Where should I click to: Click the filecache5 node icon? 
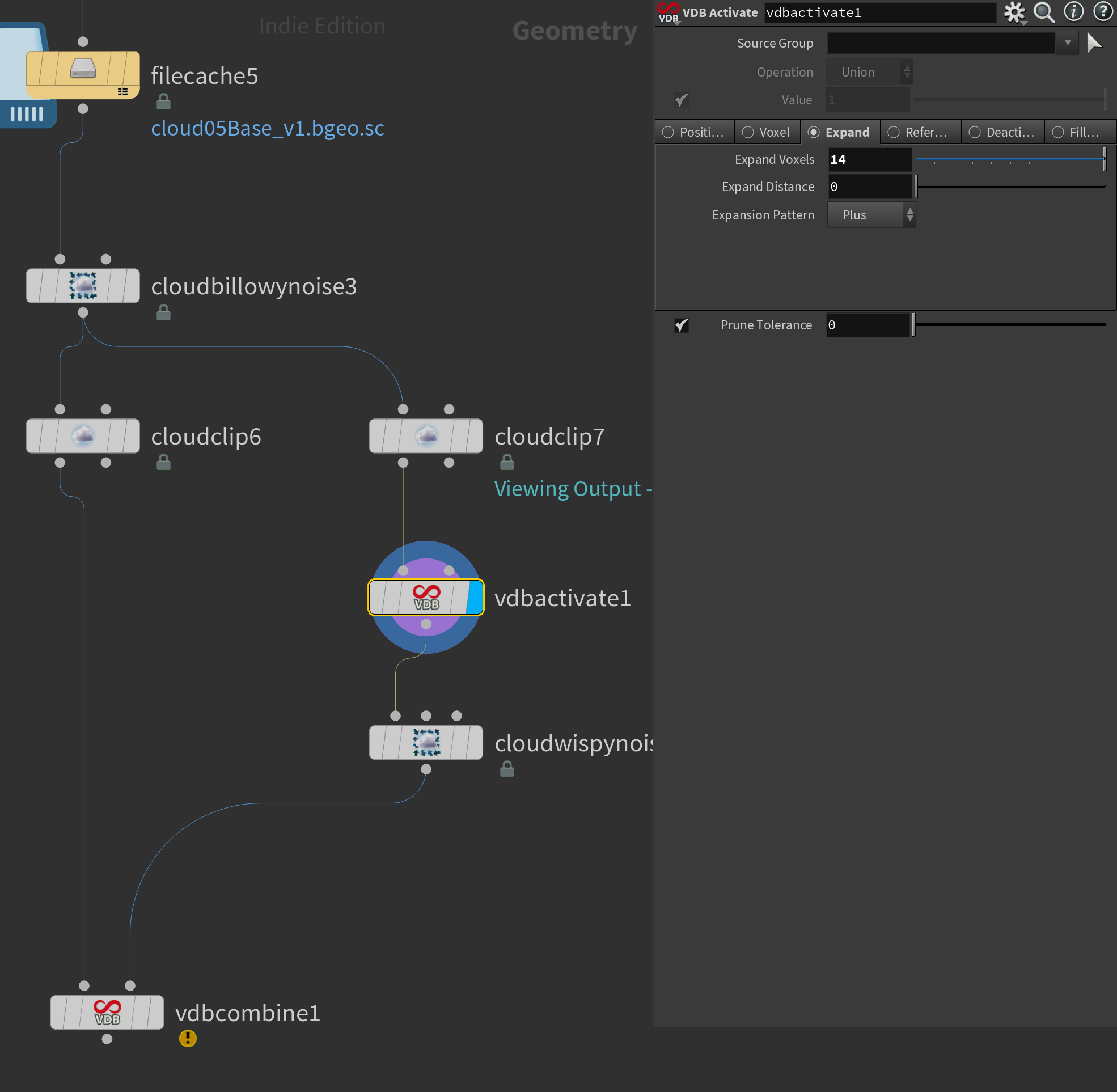click(82, 75)
